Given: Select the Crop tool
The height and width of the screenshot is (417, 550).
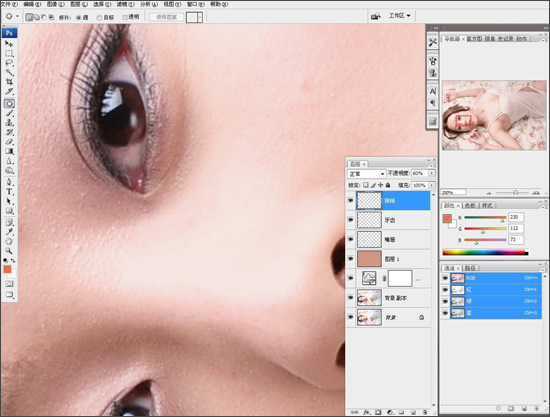Looking at the screenshot, I should click(9, 82).
